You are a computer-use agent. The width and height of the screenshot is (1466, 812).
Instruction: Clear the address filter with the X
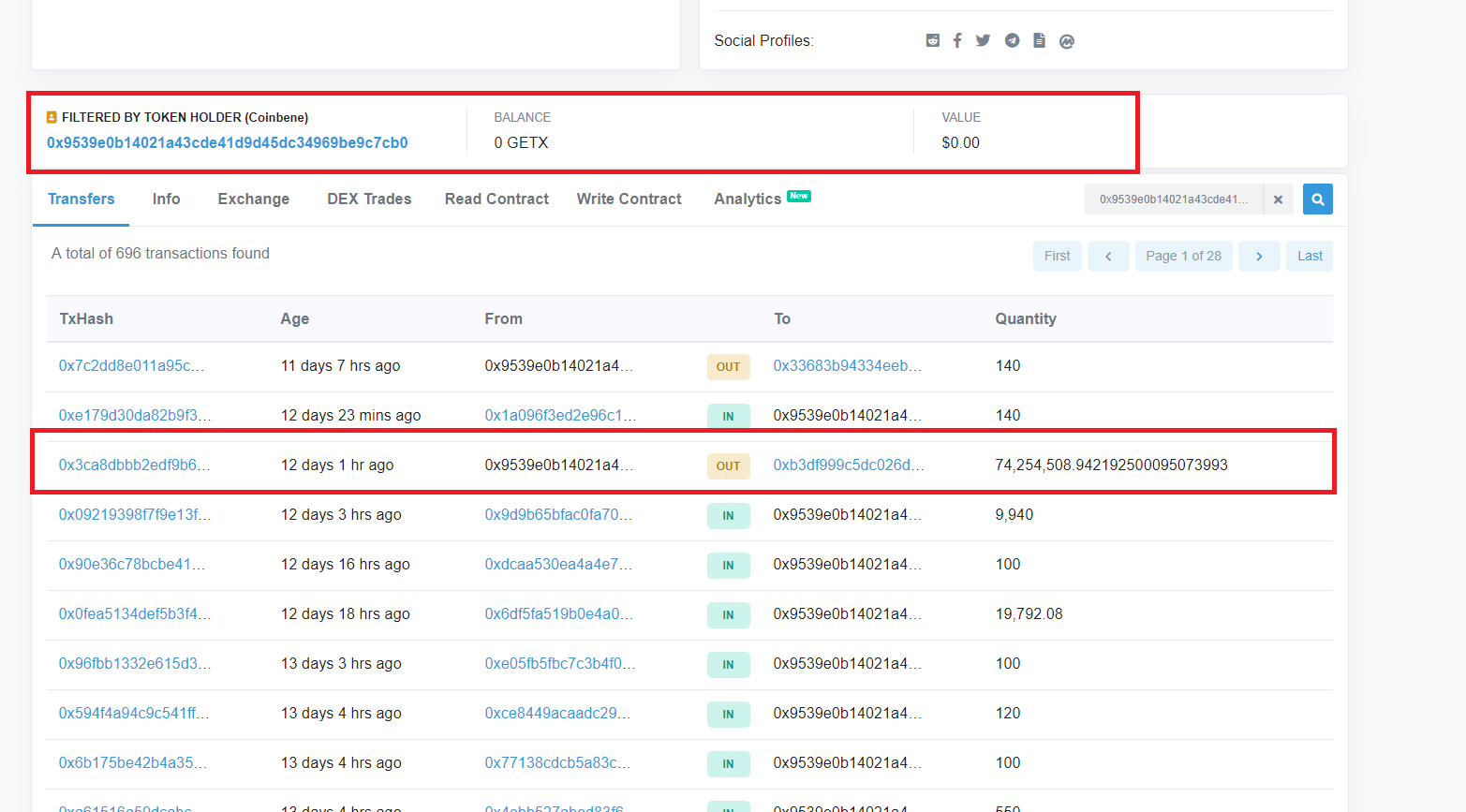tap(1278, 199)
